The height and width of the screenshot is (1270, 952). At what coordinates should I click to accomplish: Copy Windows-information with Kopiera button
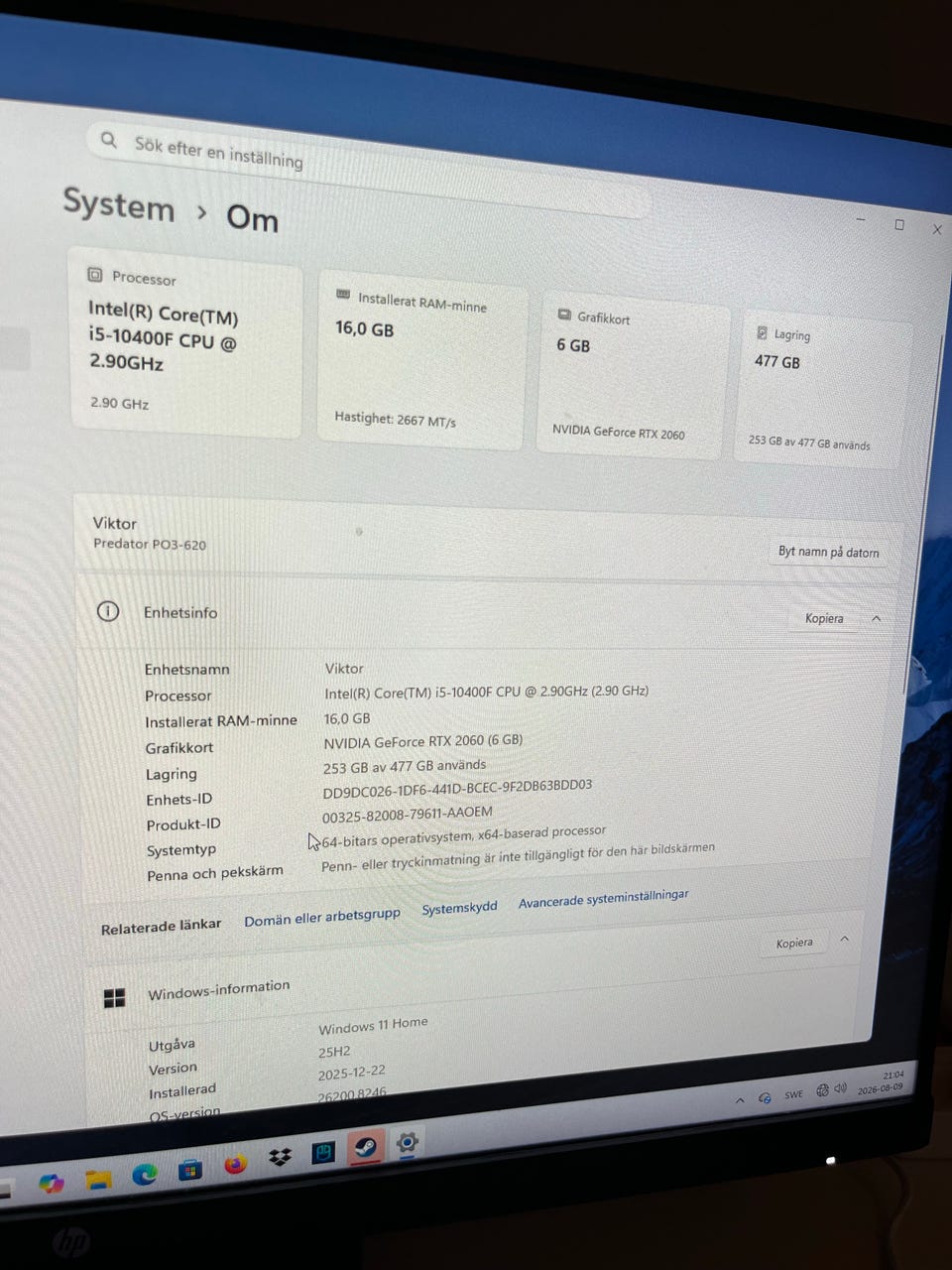tap(794, 943)
